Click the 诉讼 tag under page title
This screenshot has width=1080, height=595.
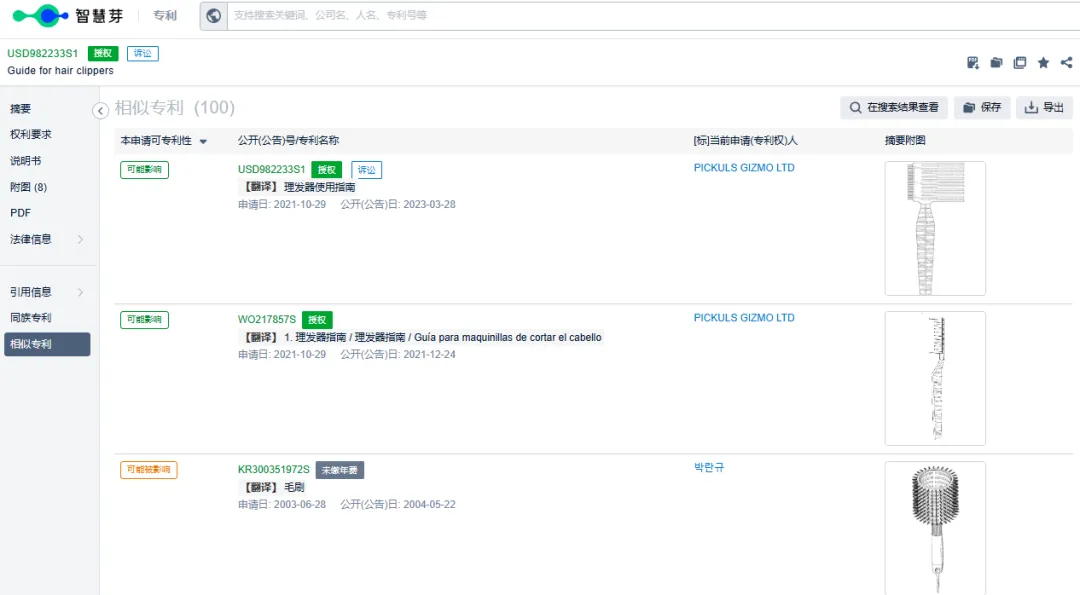tap(143, 54)
